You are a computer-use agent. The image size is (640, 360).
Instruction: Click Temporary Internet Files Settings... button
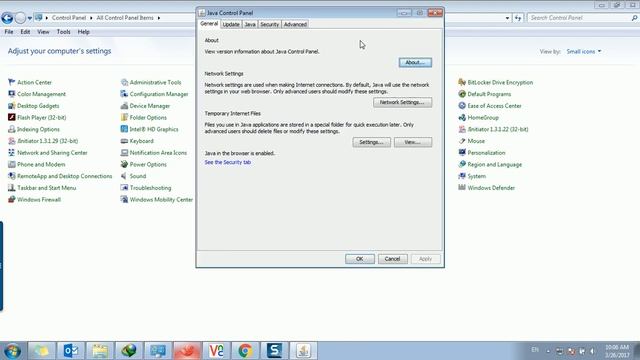pyautogui.click(x=371, y=142)
